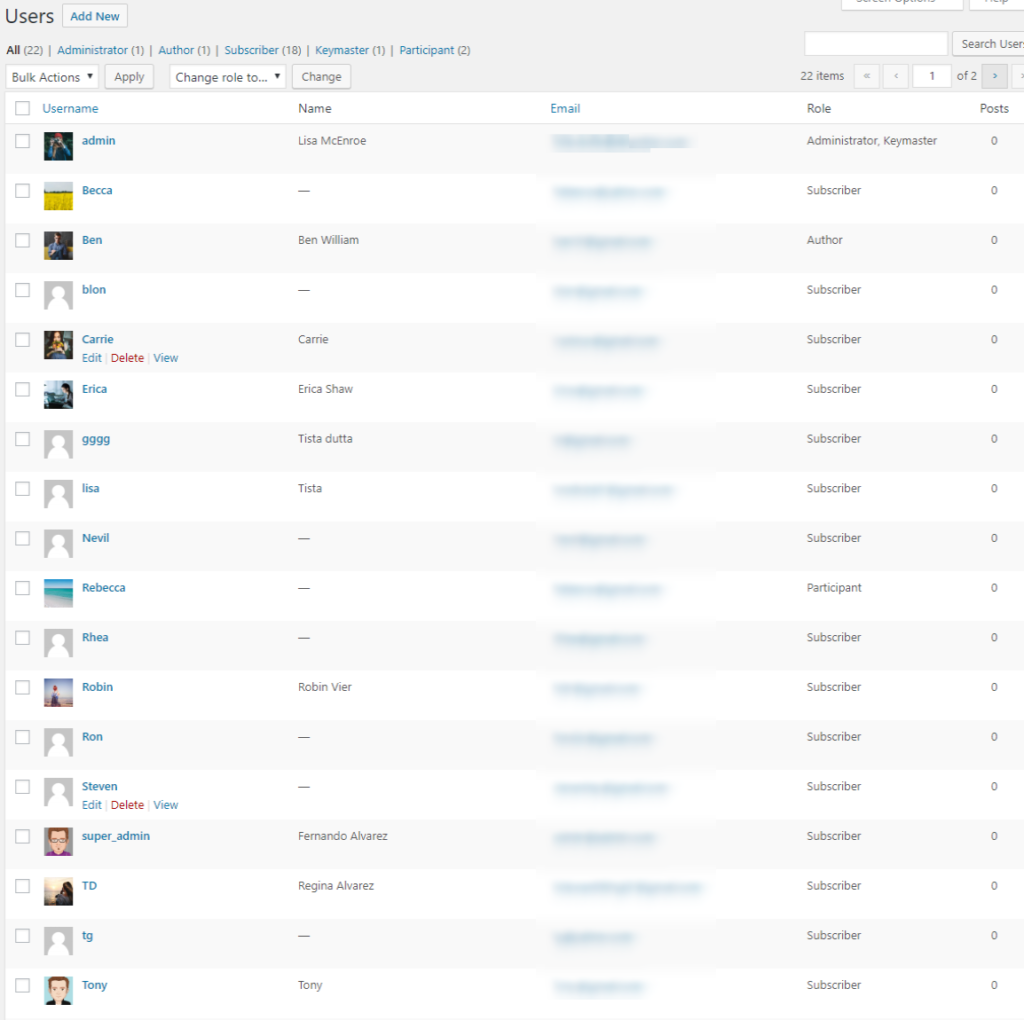
Task: Open super_admin's cartoon avatar
Action: pyautogui.click(x=57, y=843)
